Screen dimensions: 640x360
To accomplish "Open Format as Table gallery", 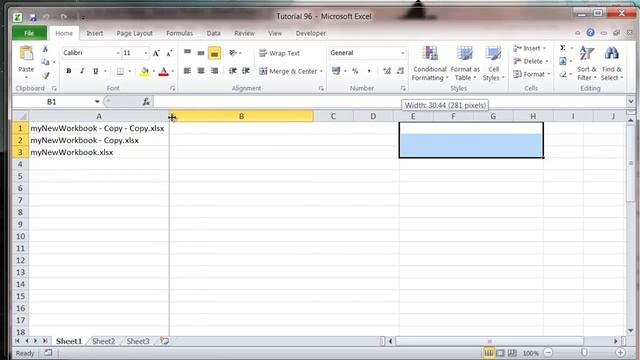I will coord(465,63).
